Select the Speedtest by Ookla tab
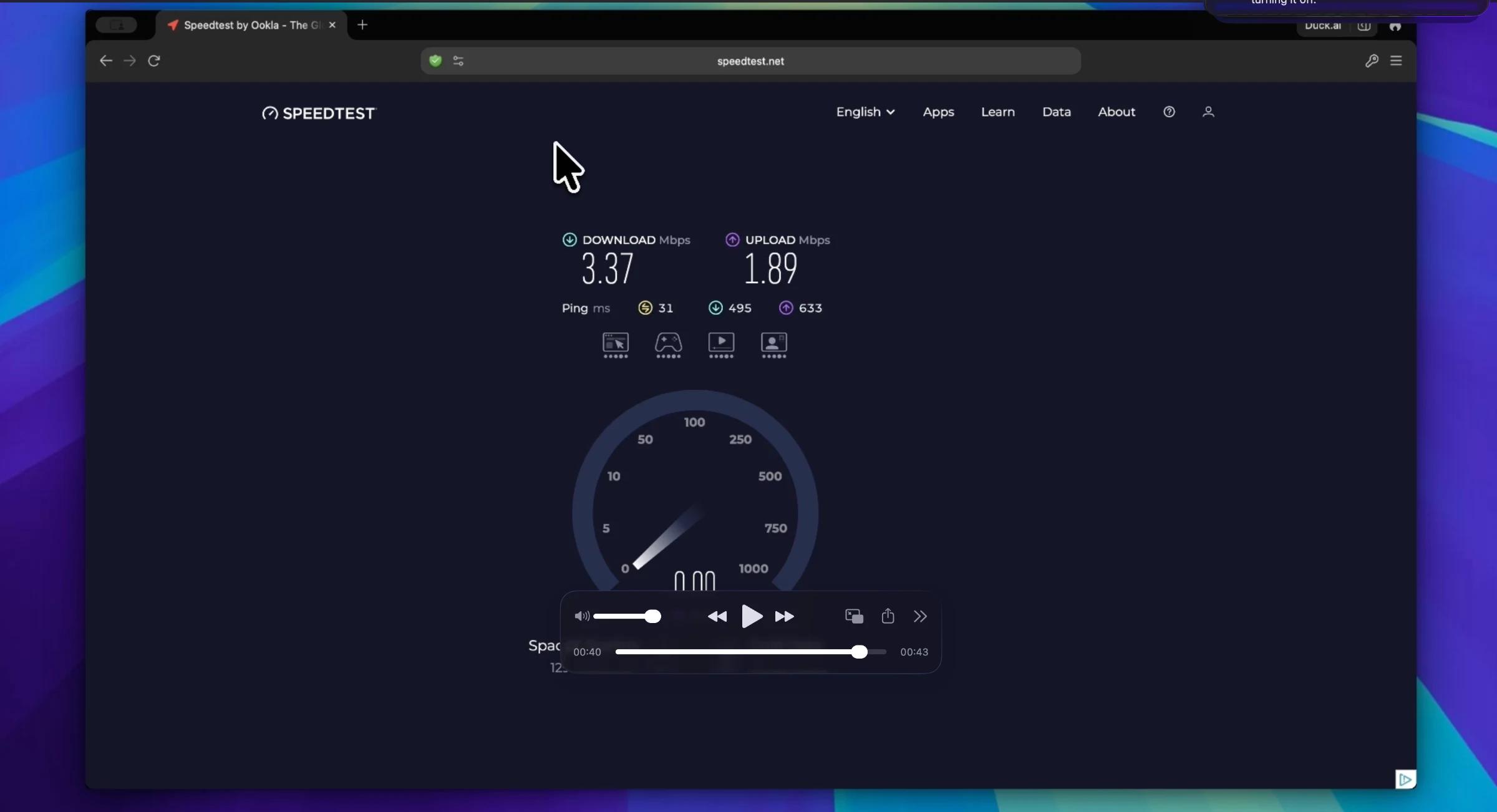Screen dimensions: 1497x812 (251, 25)
